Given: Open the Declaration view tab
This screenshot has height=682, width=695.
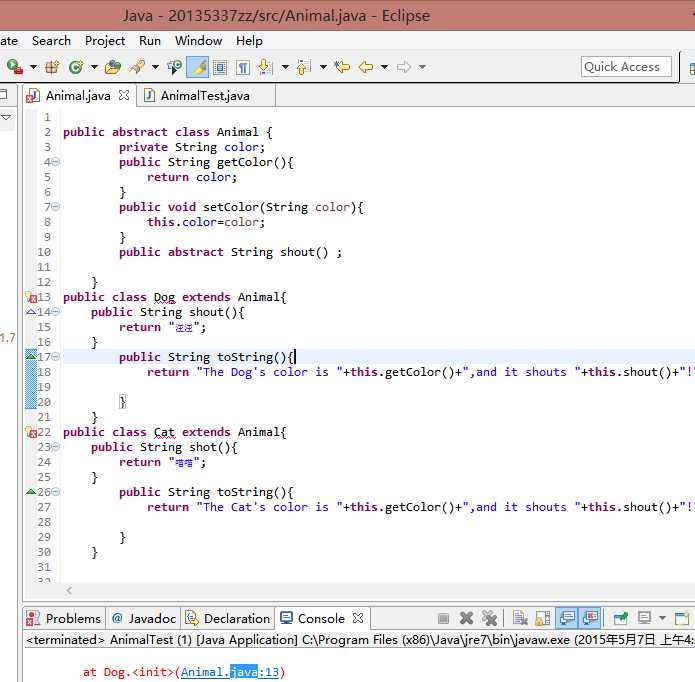Looking at the screenshot, I should point(227,618).
